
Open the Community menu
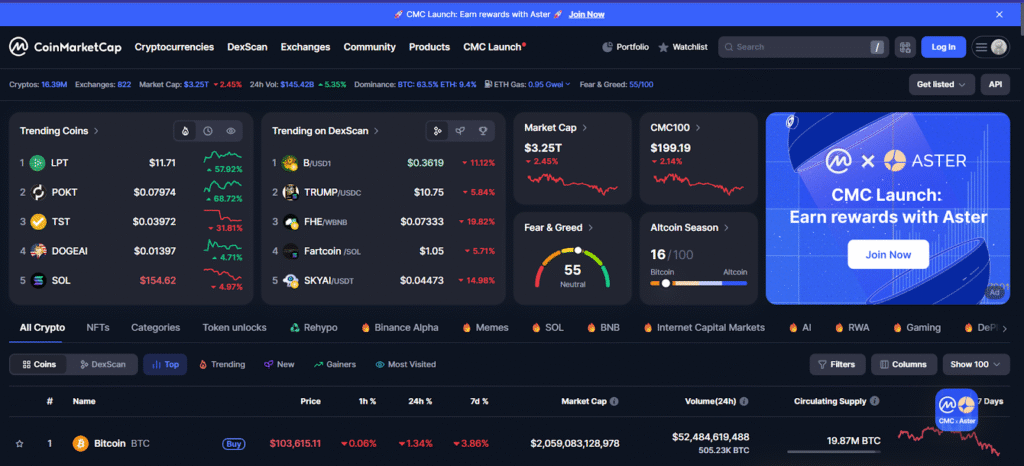pos(370,47)
